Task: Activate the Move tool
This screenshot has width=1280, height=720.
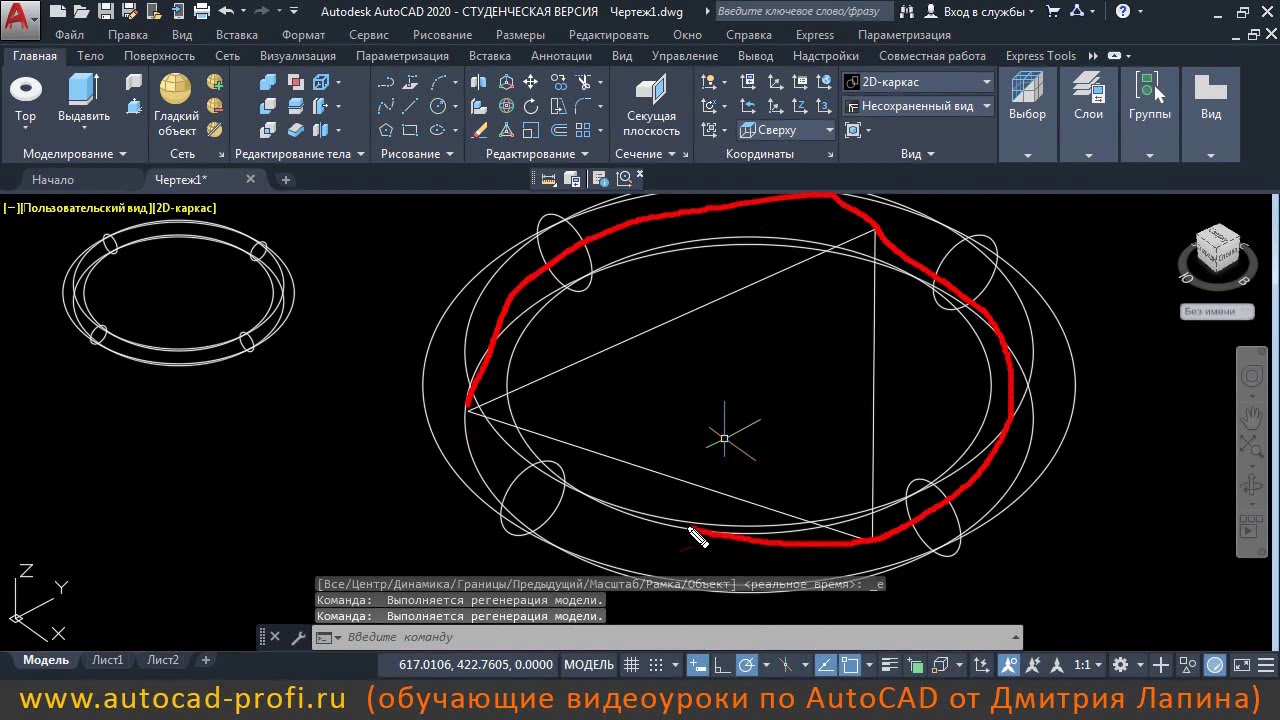Action: coord(531,82)
